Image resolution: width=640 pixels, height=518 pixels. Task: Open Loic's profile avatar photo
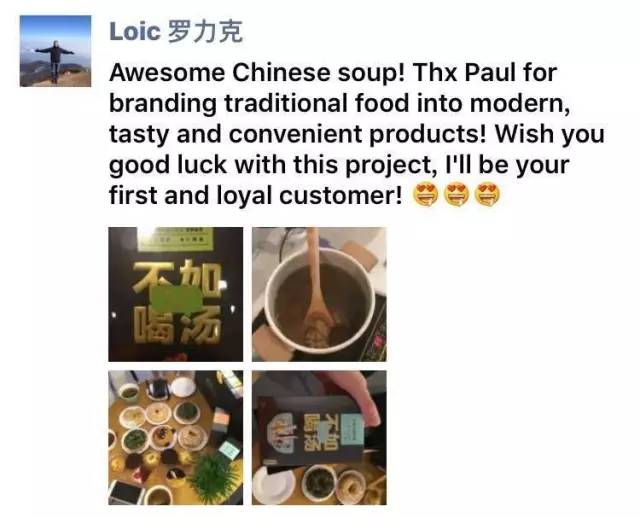[x=55, y=51]
